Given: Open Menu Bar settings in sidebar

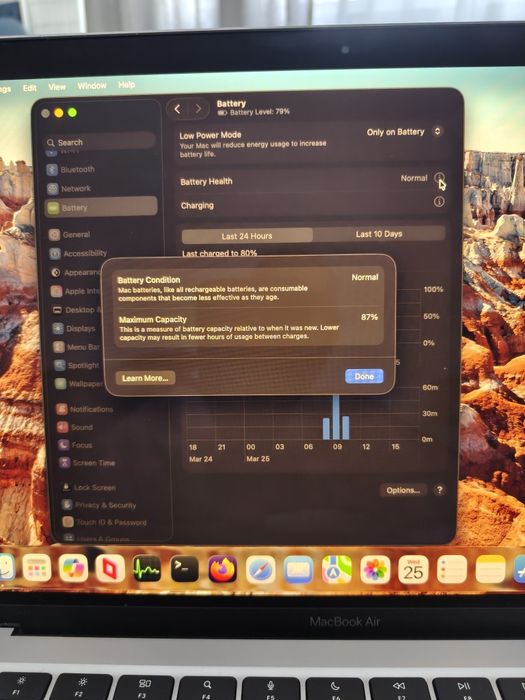Looking at the screenshot, I should click(76, 347).
